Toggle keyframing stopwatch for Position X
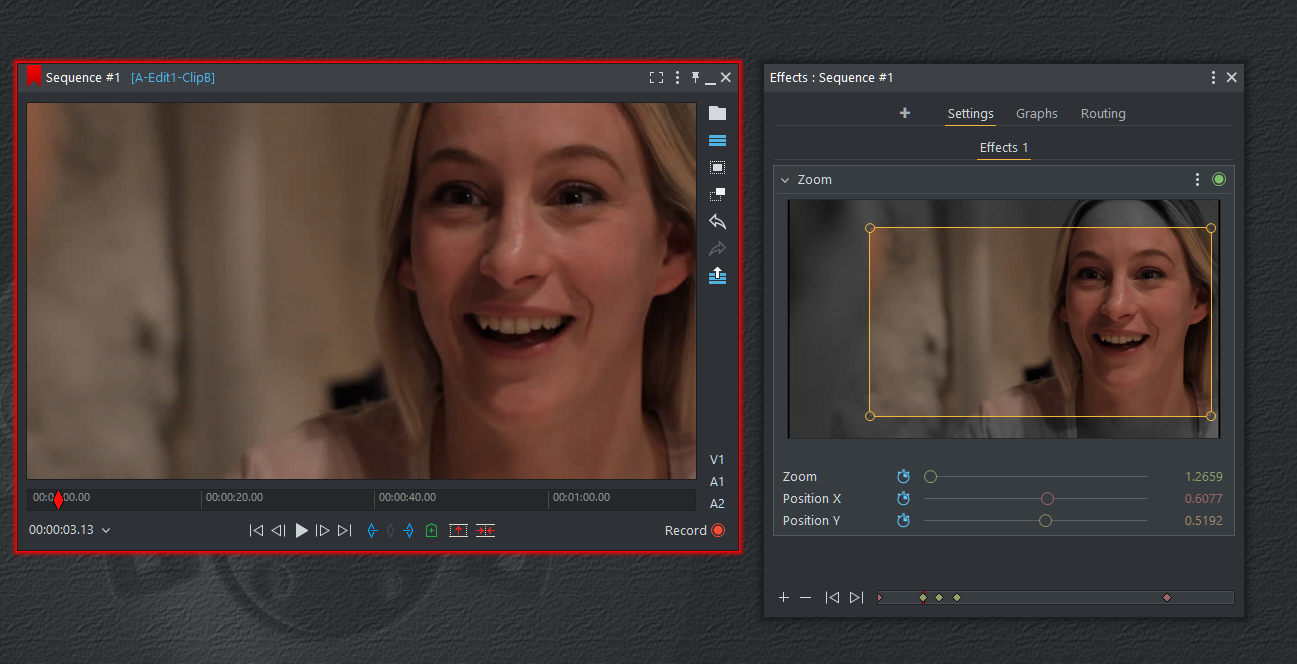 pyautogui.click(x=904, y=499)
